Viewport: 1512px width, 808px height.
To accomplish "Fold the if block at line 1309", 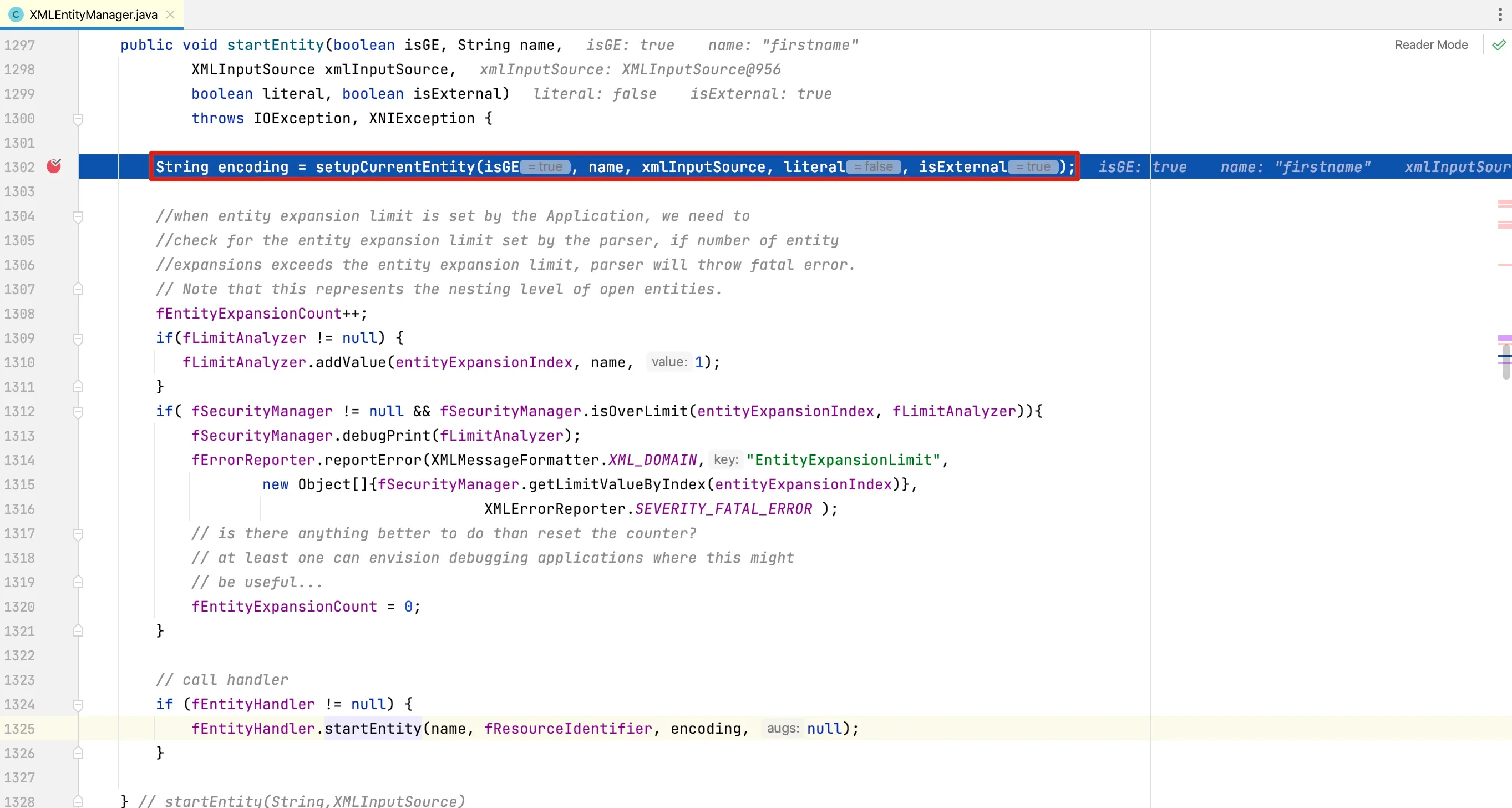I will 78,339.
